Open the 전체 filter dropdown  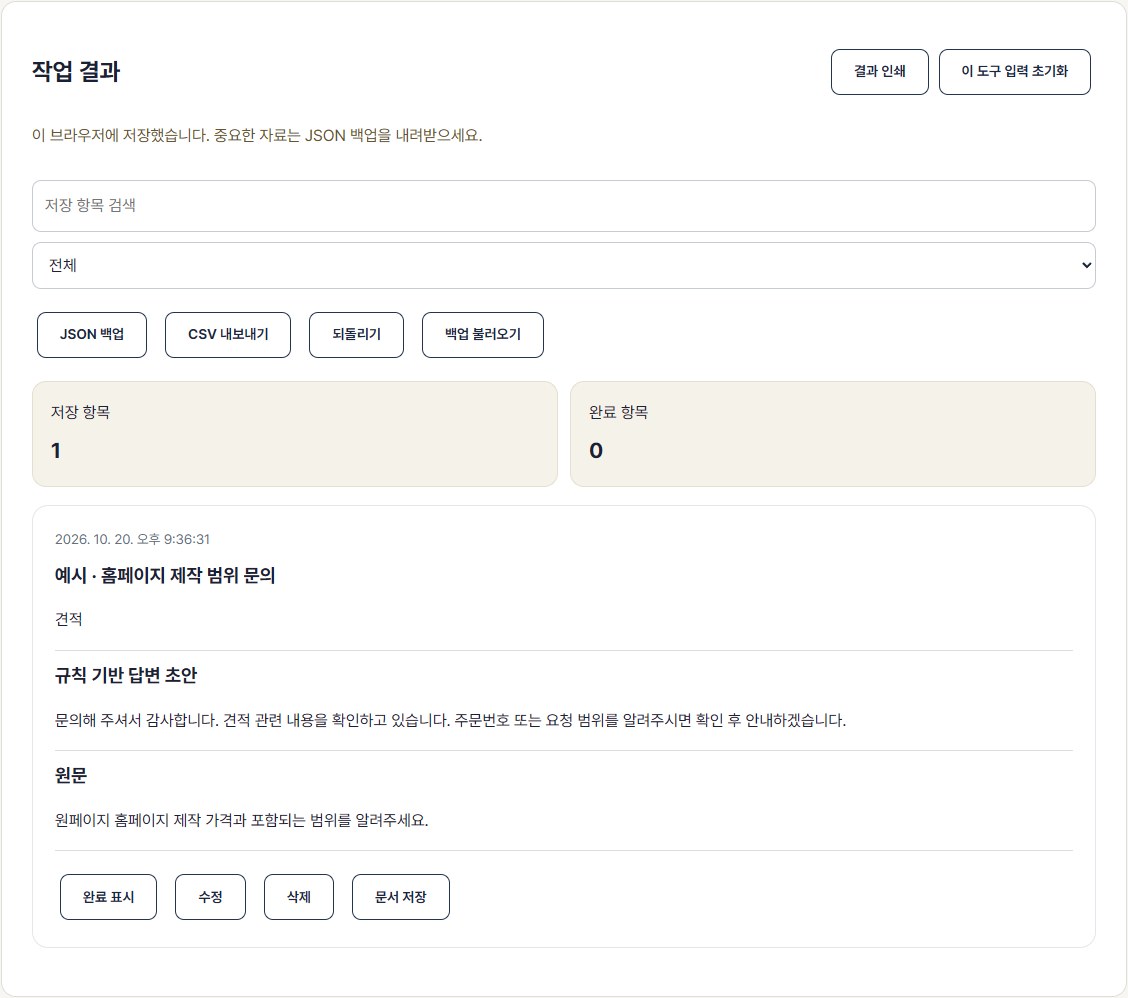(x=563, y=266)
